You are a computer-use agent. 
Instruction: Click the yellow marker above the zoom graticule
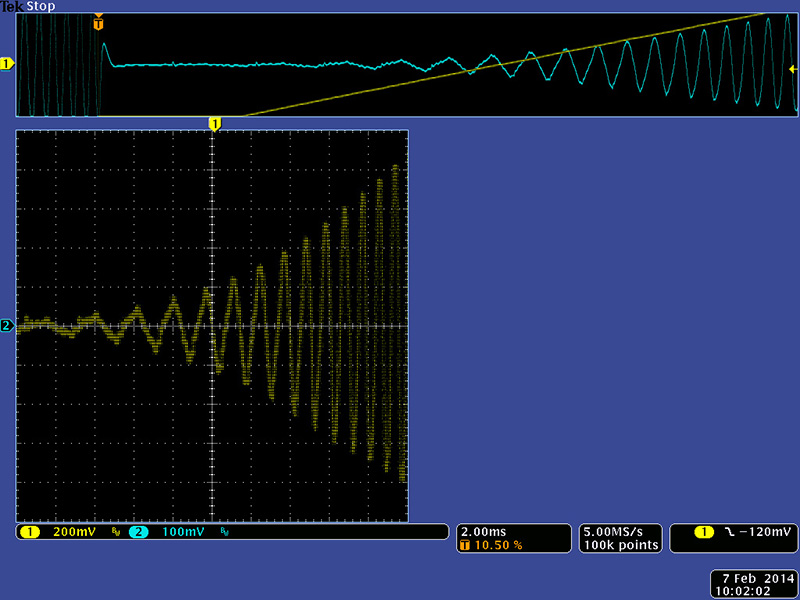[213, 123]
